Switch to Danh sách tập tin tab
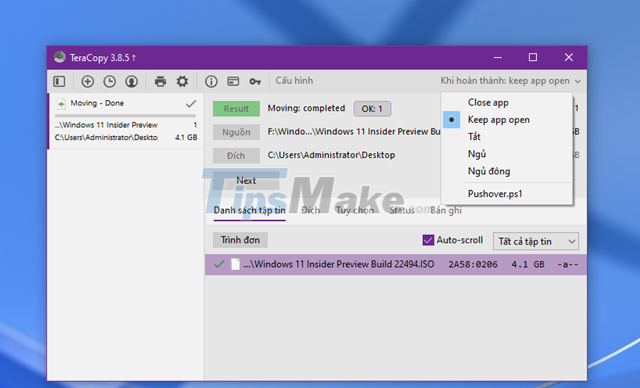Screen dimensions: 640x388 (249, 211)
